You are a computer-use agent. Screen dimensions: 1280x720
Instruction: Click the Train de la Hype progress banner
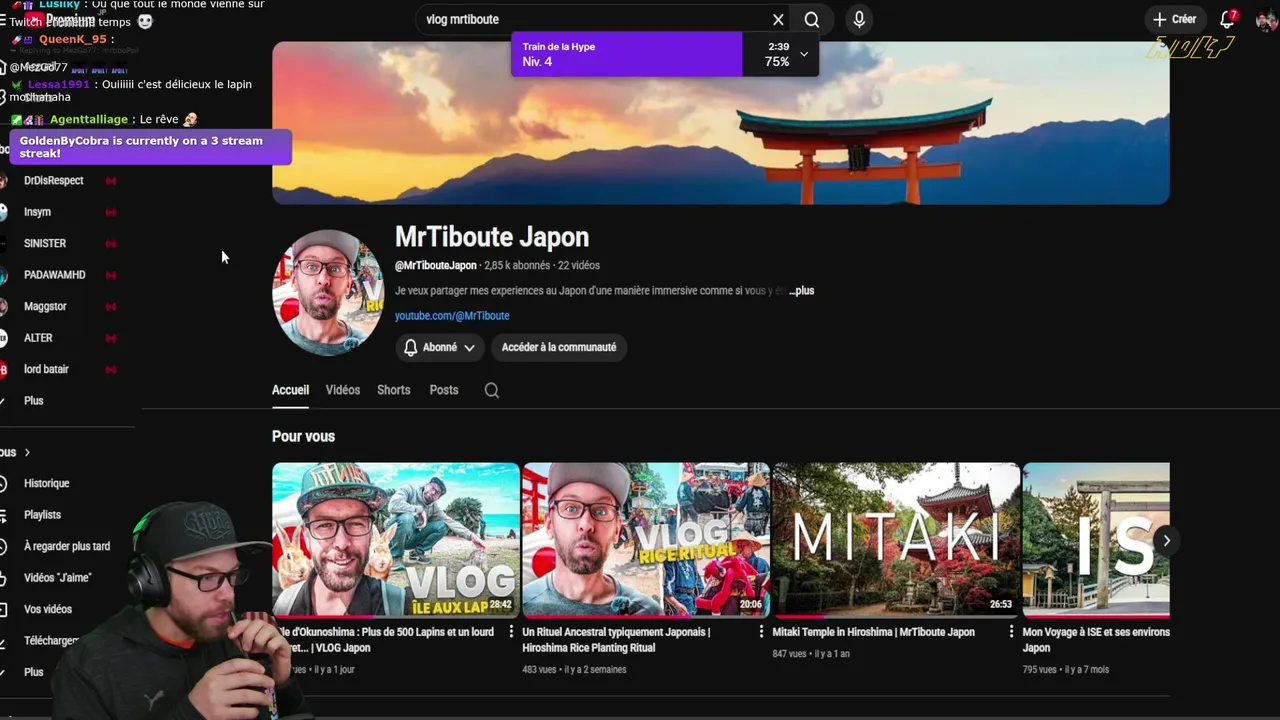coord(665,54)
